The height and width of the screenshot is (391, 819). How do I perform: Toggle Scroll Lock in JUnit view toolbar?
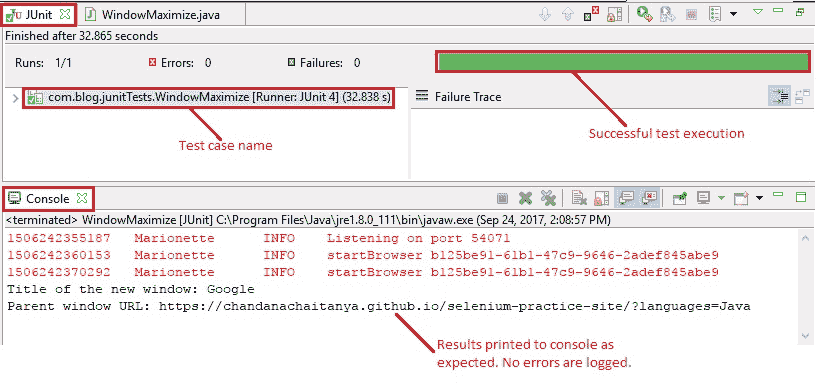(614, 14)
